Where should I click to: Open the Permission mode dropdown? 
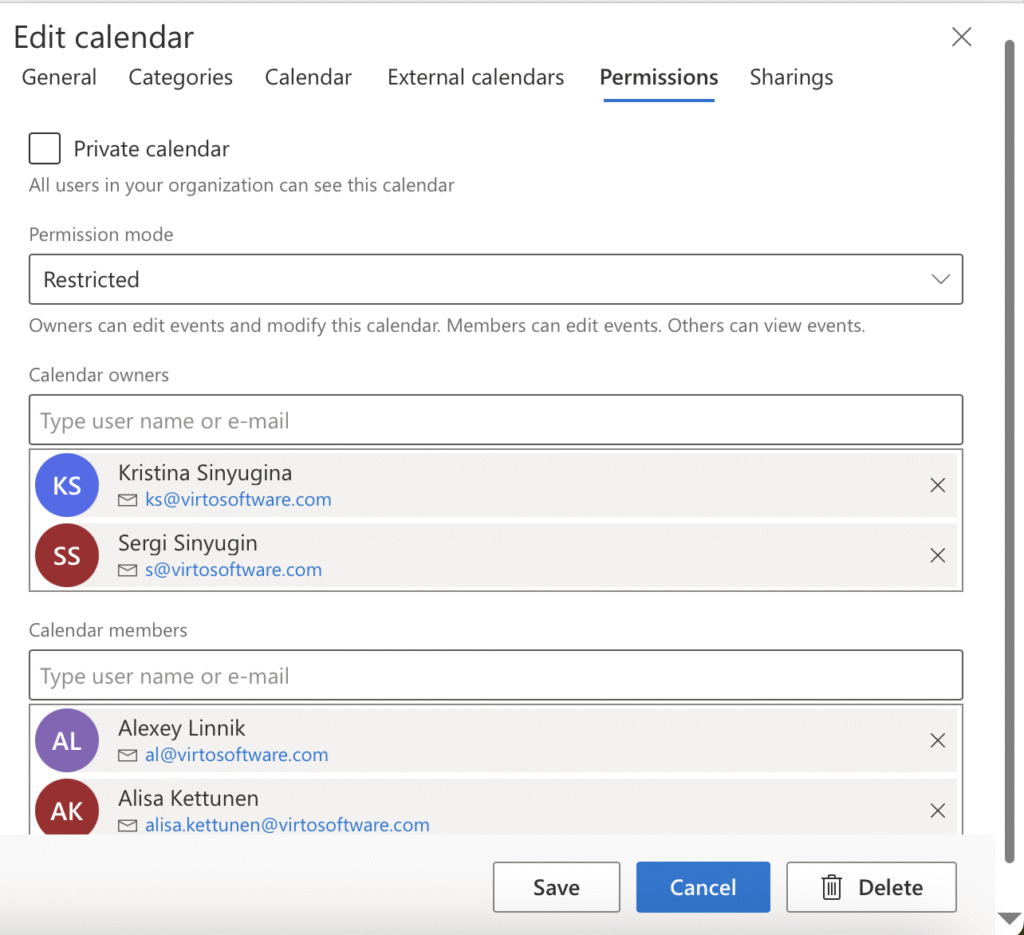(x=495, y=280)
